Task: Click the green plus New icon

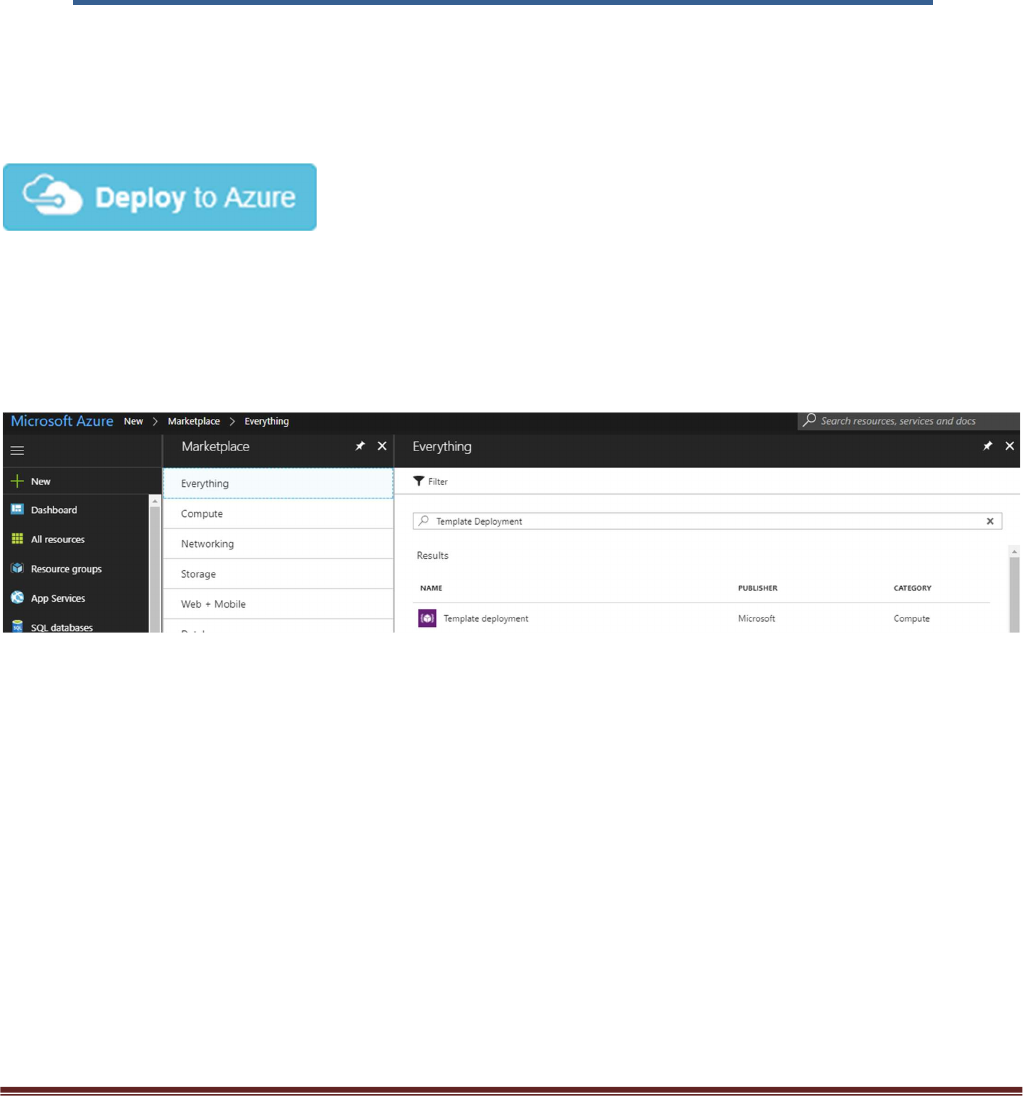Action: click(x=17, y=481)
